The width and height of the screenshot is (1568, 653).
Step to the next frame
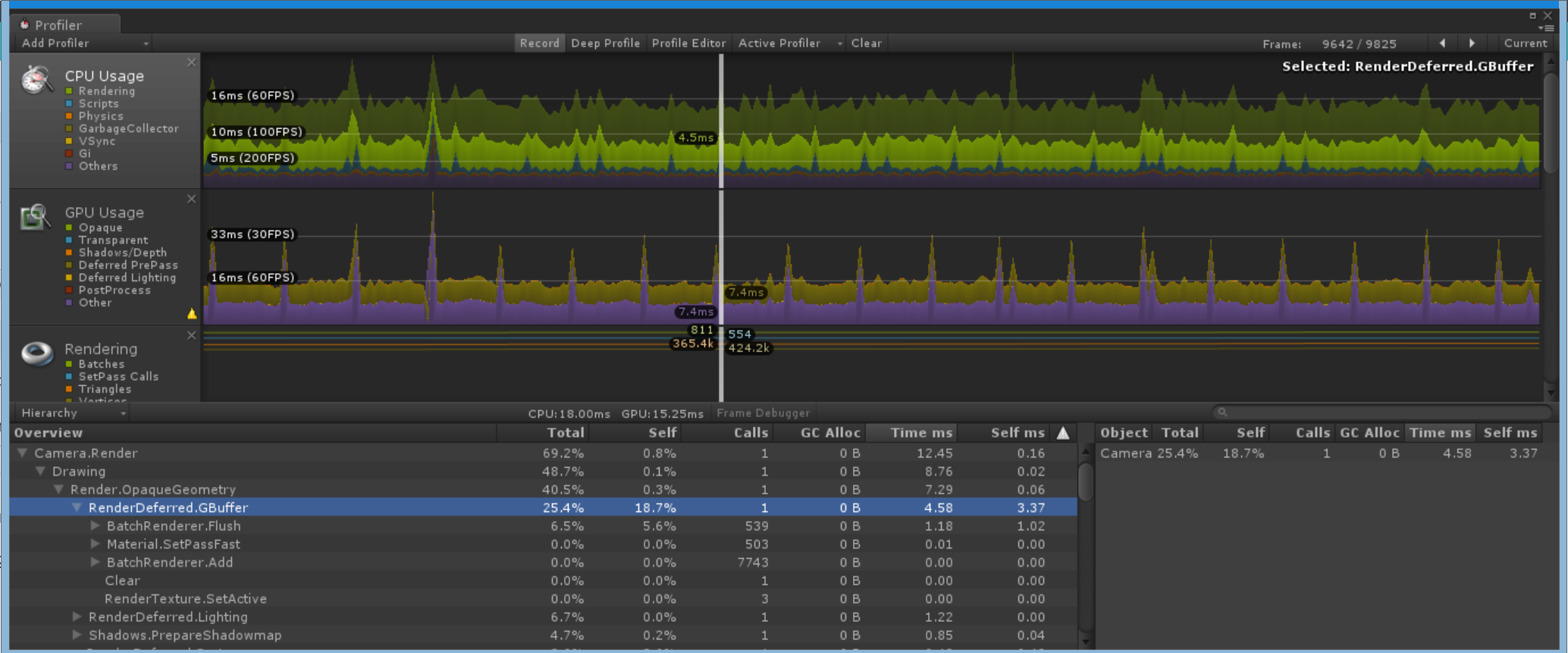point(1472,43)
